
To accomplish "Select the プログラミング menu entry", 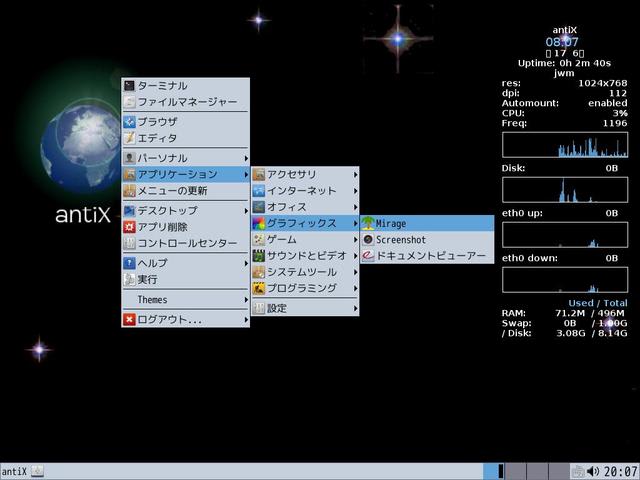I will [x=305, y=288].
